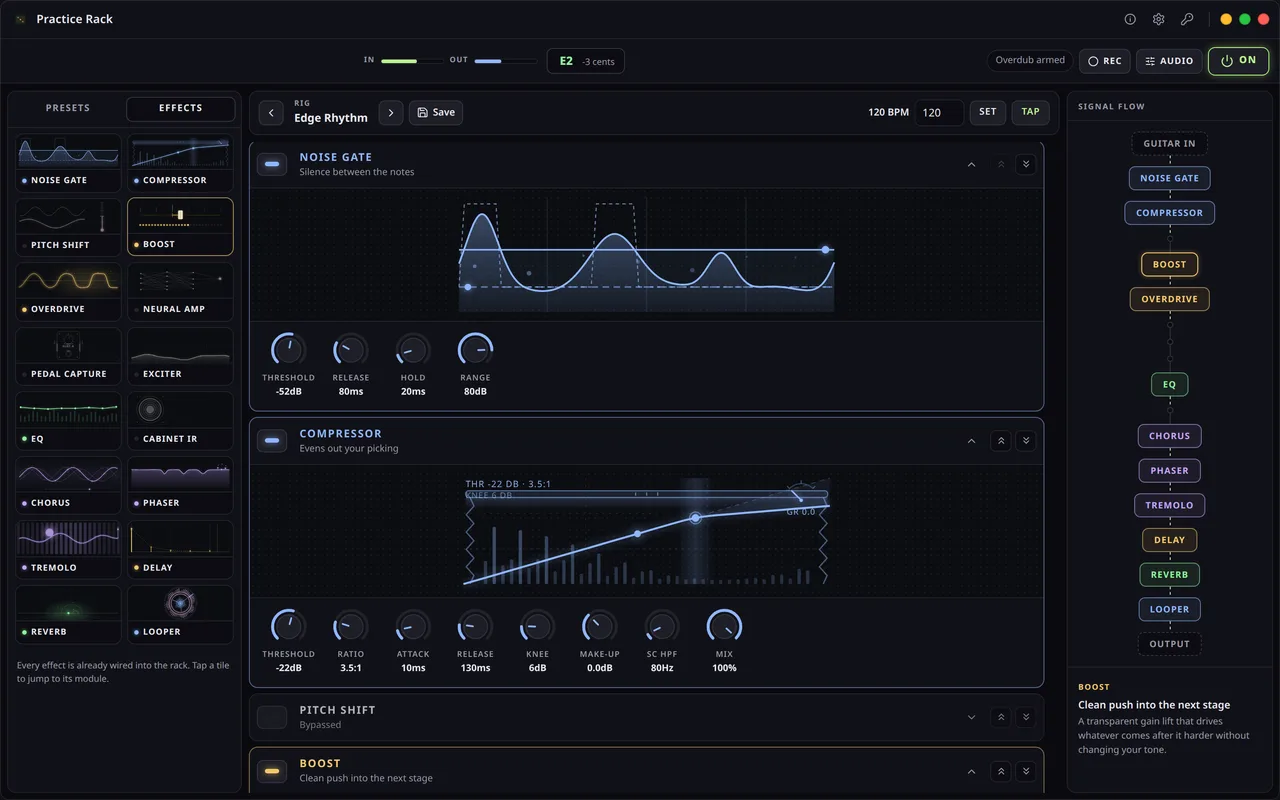
Task: Select the Neural Amp effect tile
Action: pos(180,291)
